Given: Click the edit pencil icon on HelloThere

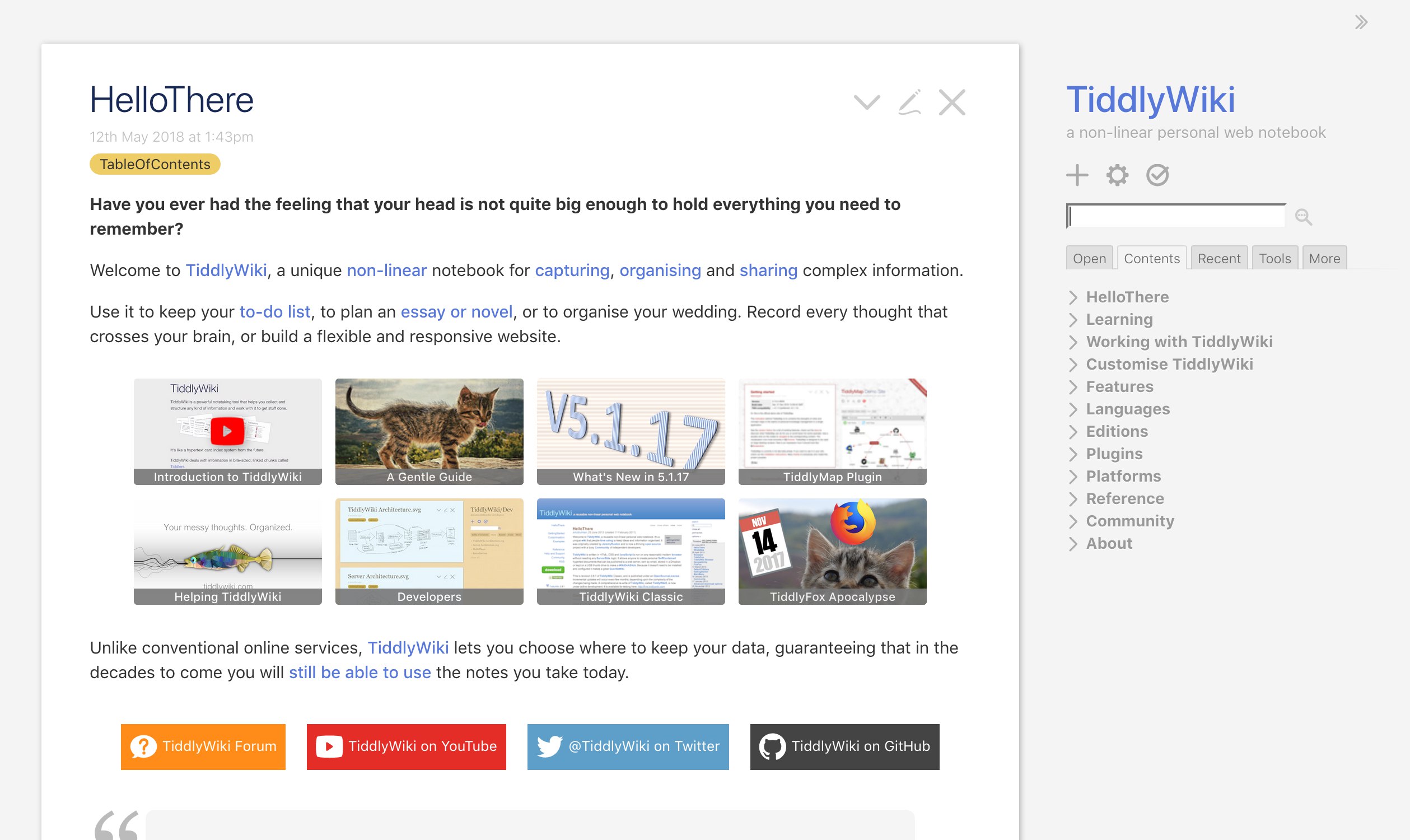Looking at the screenshot, I should [909, 102].
